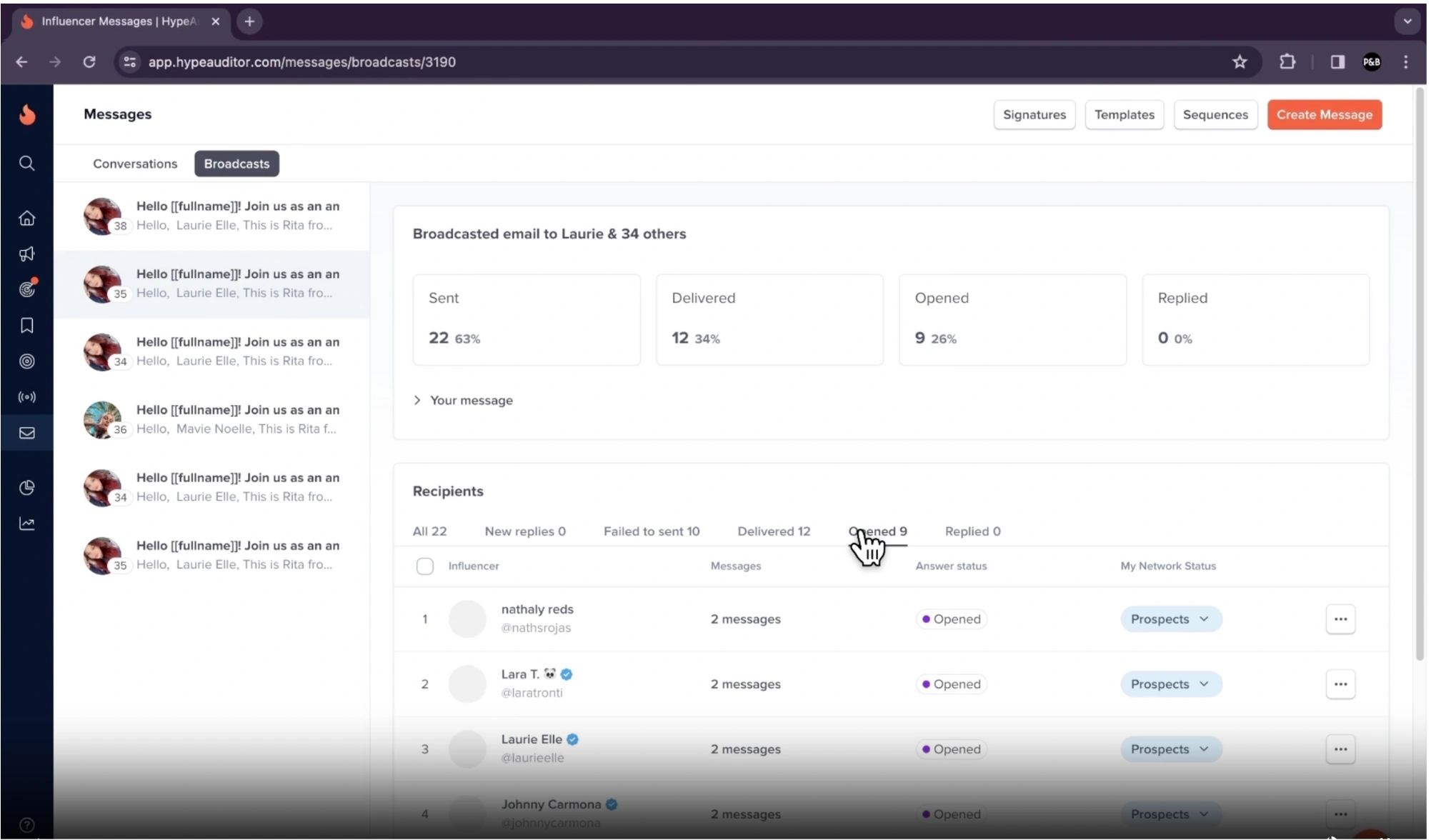Tick the select-all influencers checkbox
Screen dimensions: 1431x840
[424, 566]
